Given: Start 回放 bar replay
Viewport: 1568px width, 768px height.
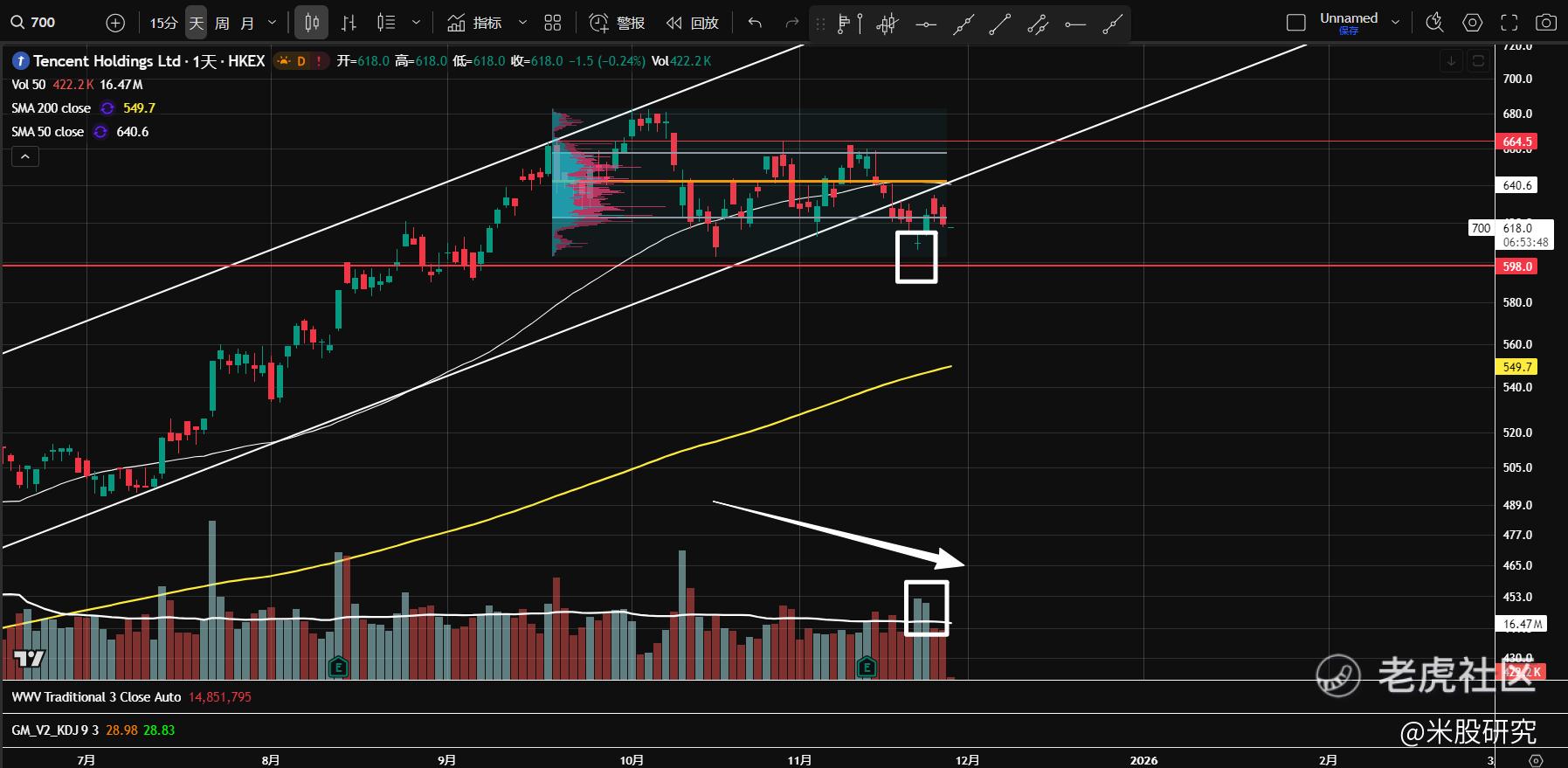Looking at the screenshot, I should click(692, 23).
